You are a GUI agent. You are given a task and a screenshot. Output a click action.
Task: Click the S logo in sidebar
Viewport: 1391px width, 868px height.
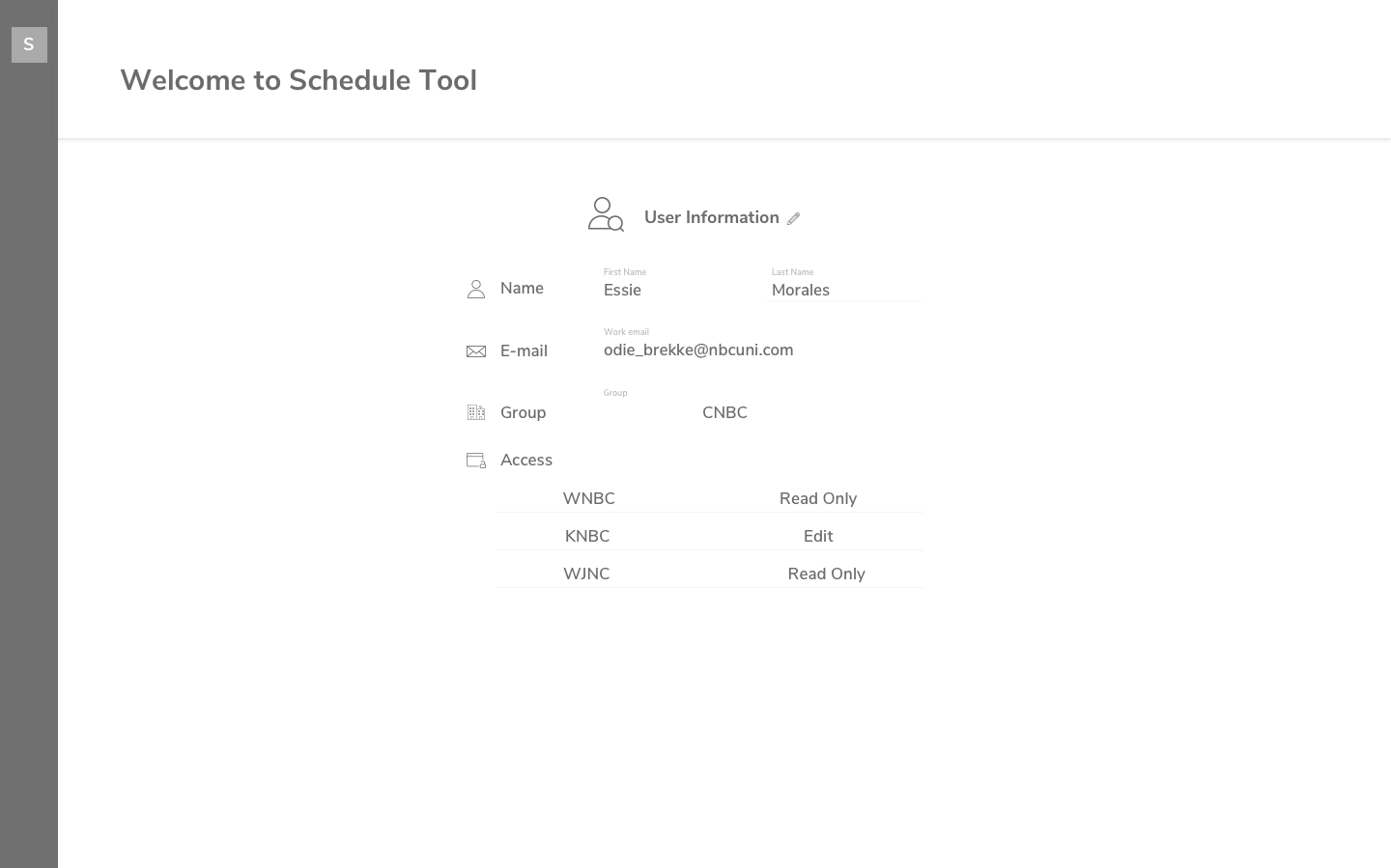click(29, 44)
